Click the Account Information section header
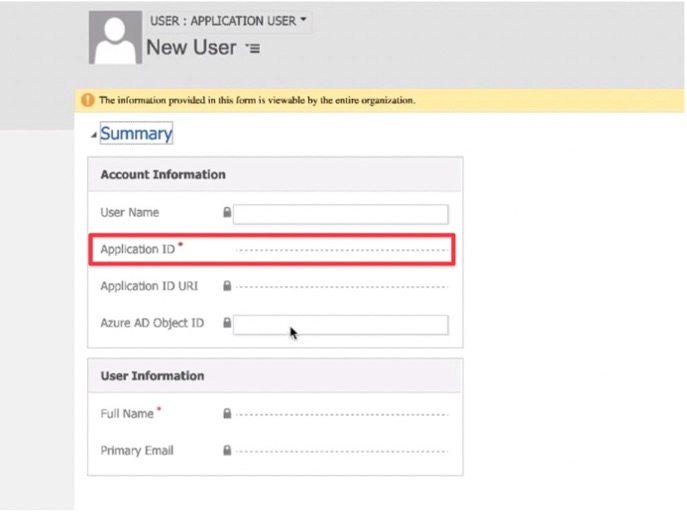The height and width of the screenshot is (513, 687). (x=275, y=174)
